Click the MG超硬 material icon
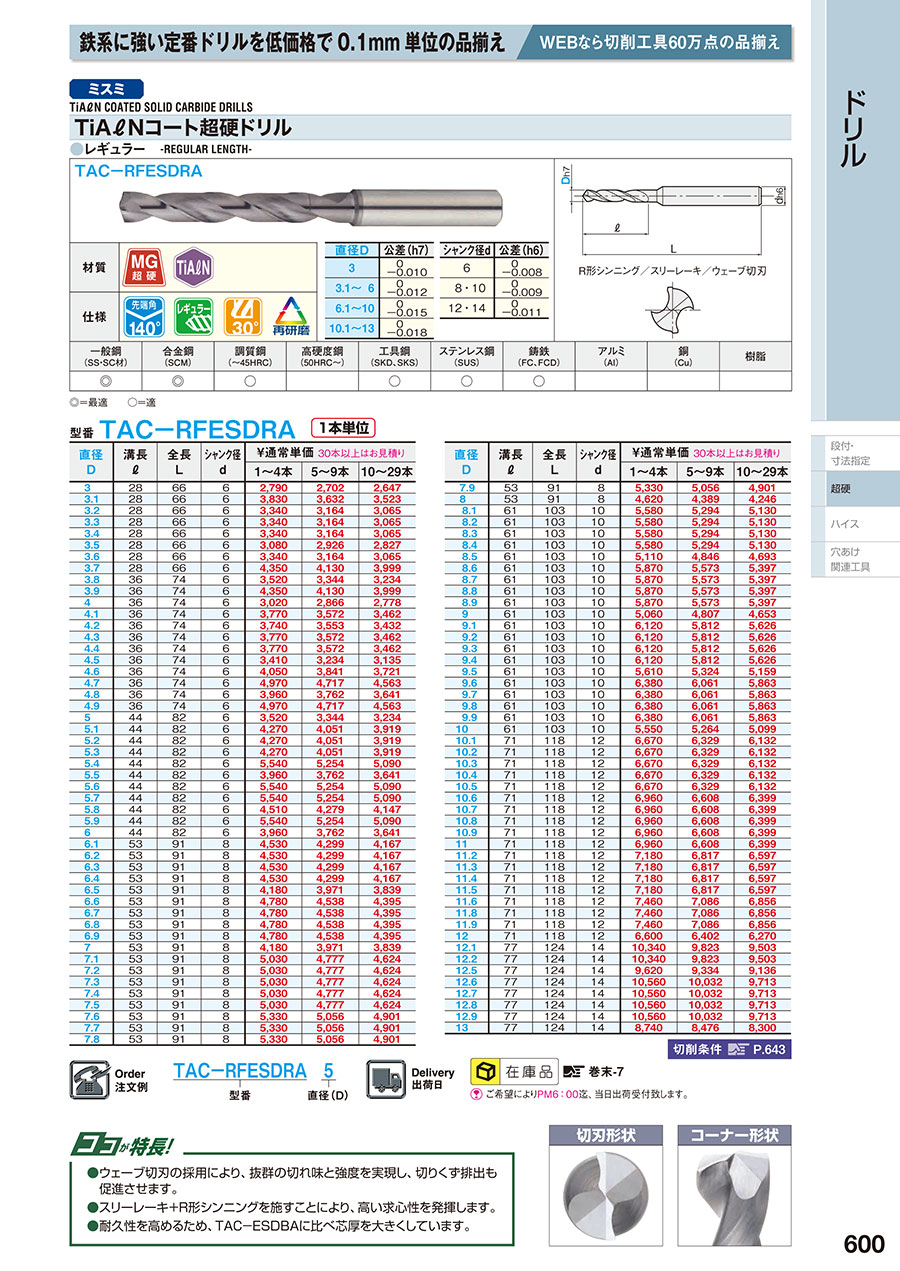The height and width of the screenshot is (1271, 900). (x=142, y=268)
